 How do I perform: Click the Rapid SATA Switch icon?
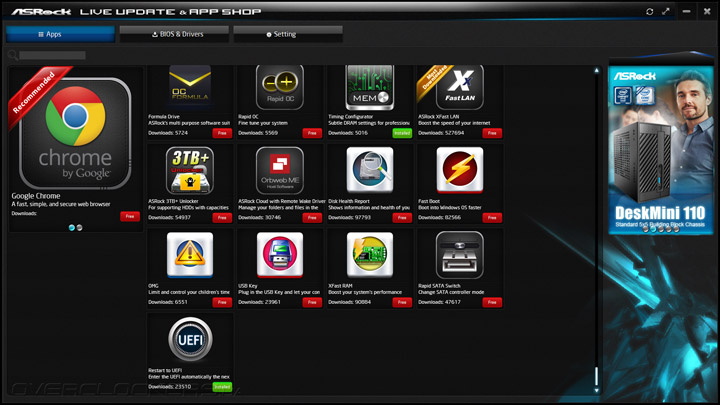(460, 255)
